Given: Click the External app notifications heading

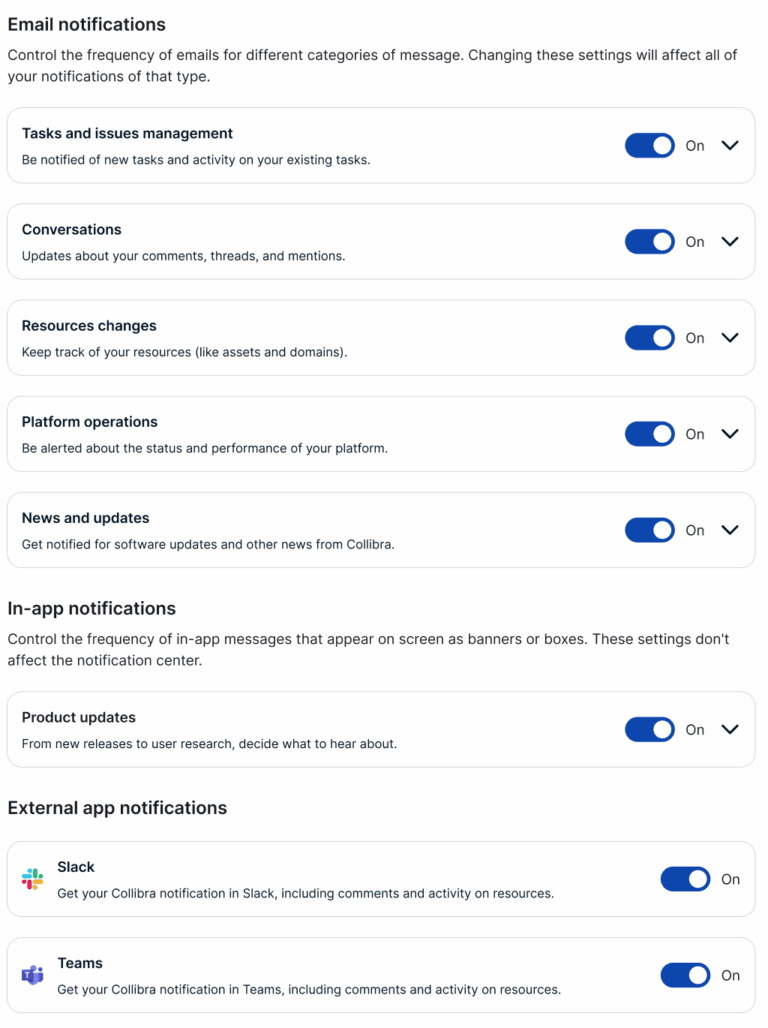Looking at the screenshot, I should [117, 807].
